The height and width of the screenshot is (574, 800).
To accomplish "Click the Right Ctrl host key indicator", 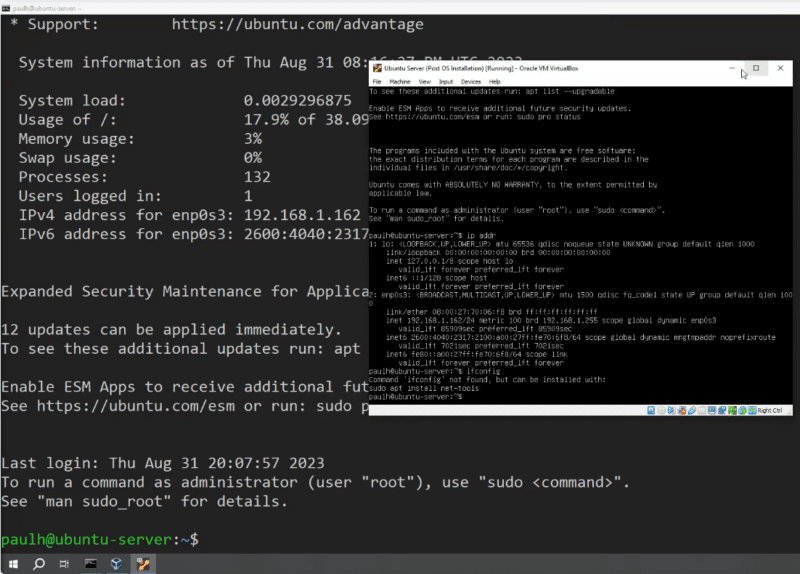I will point(769,410).
